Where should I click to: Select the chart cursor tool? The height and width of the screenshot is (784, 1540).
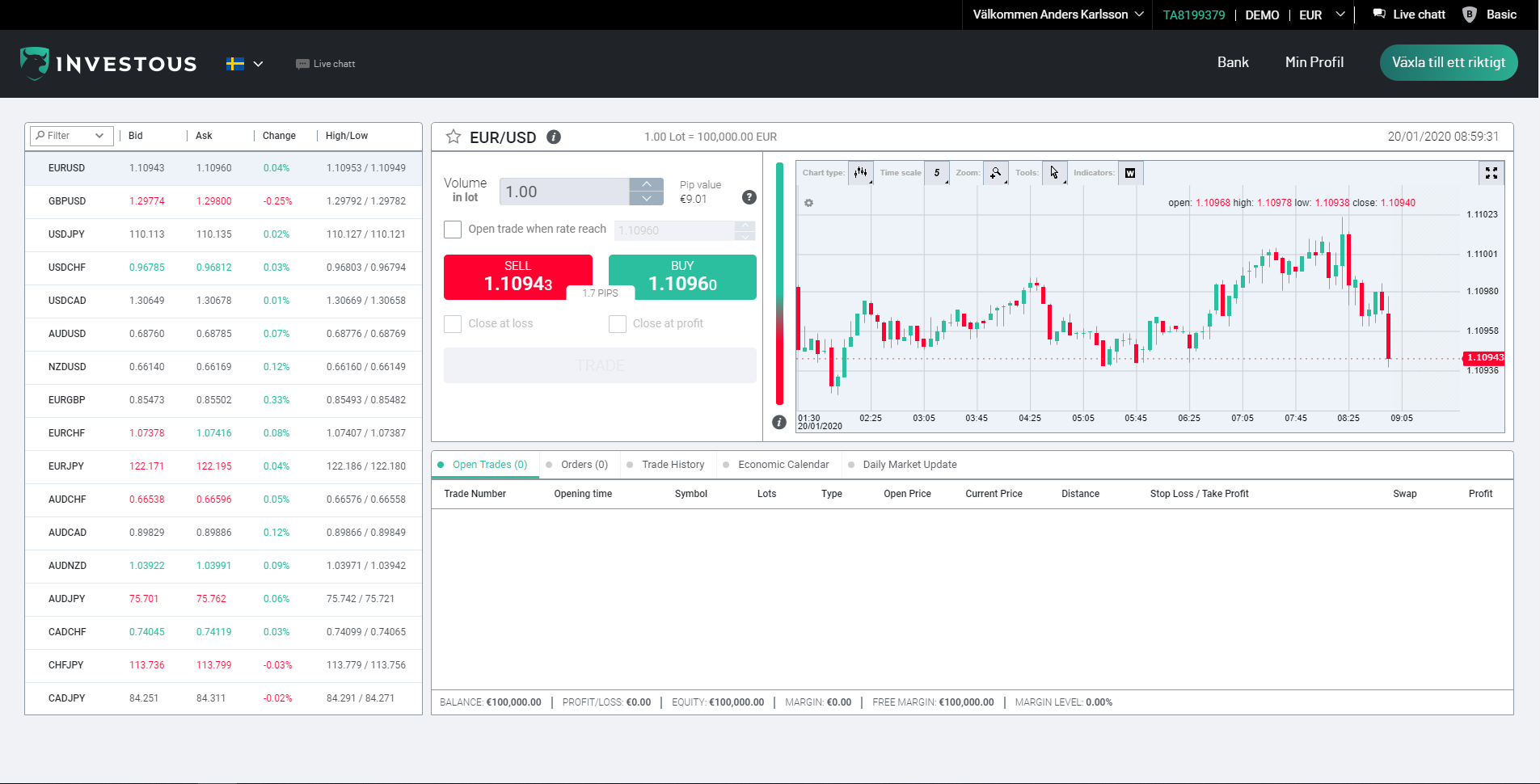tap(1054, 172)
